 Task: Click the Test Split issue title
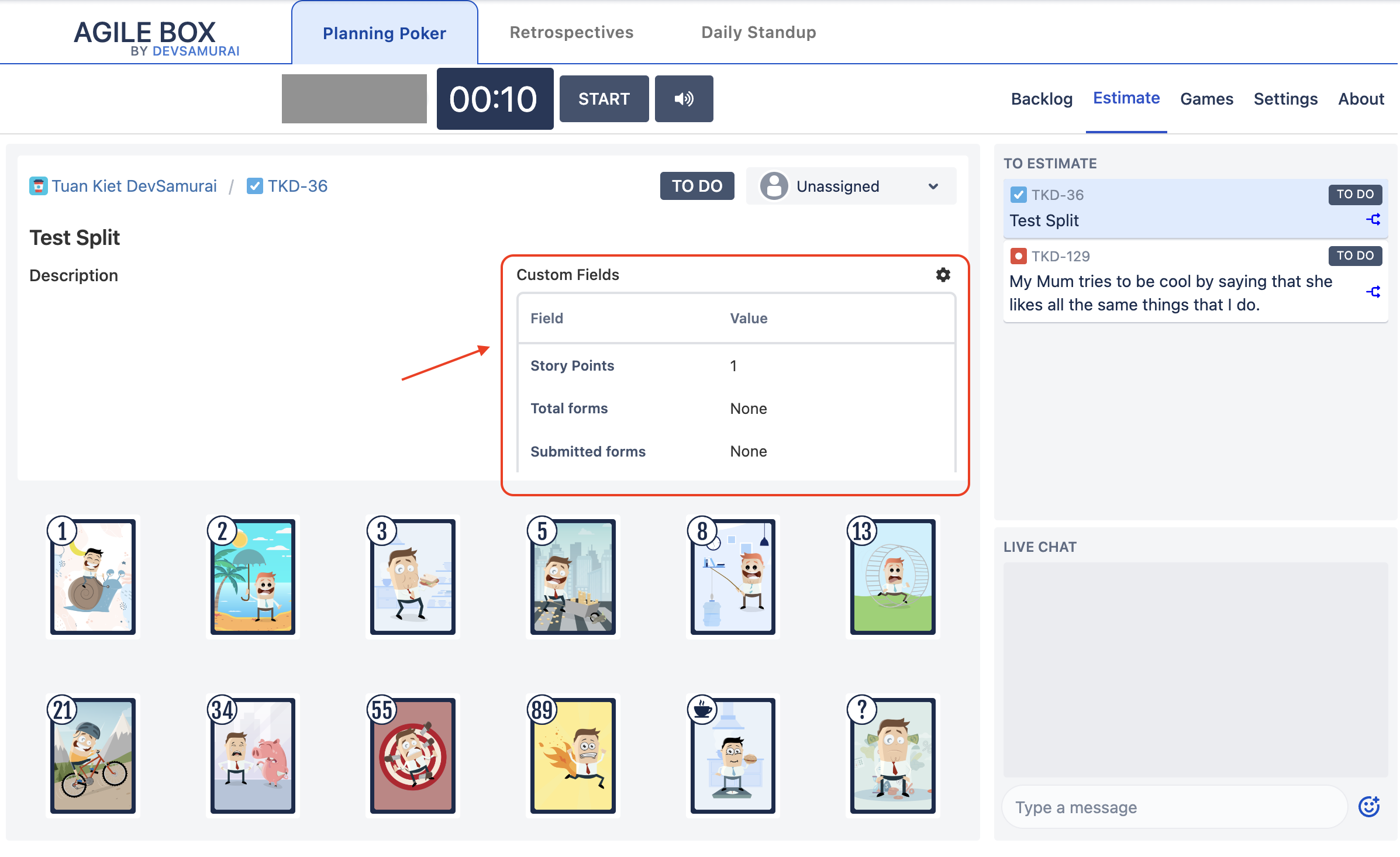[74, 237]
